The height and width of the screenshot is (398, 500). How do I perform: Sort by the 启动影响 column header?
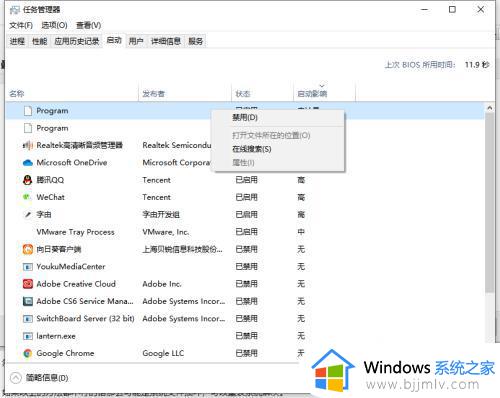(324, 93)
